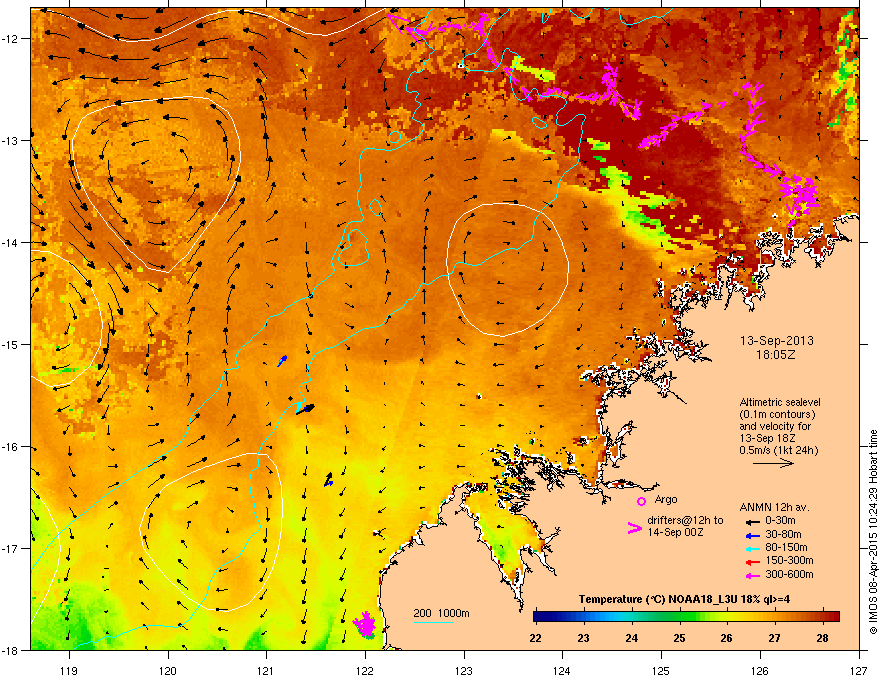Click latitude axis label -18

(x=11, y=650)
